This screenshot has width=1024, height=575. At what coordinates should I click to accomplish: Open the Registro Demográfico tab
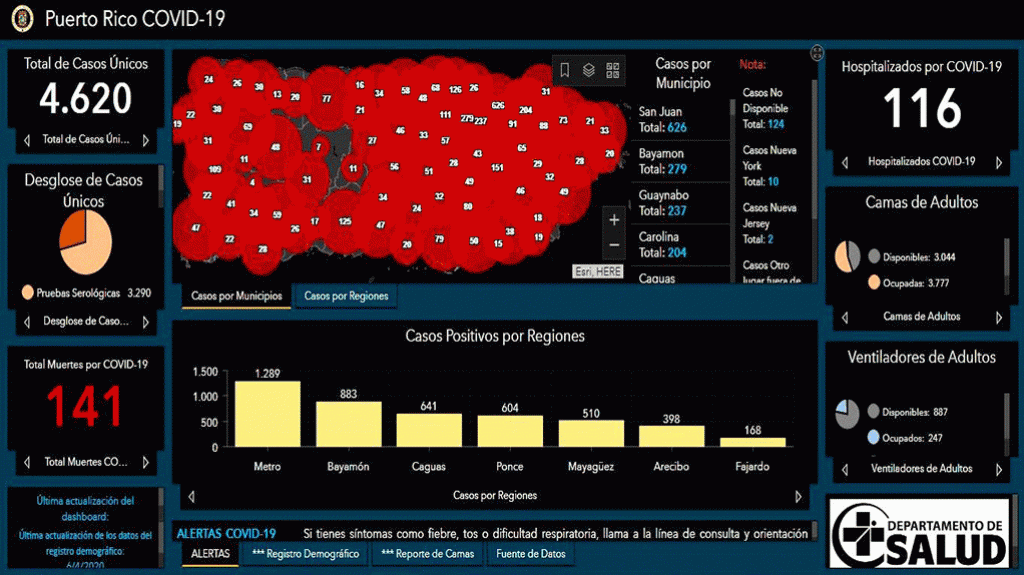point(305,554)
